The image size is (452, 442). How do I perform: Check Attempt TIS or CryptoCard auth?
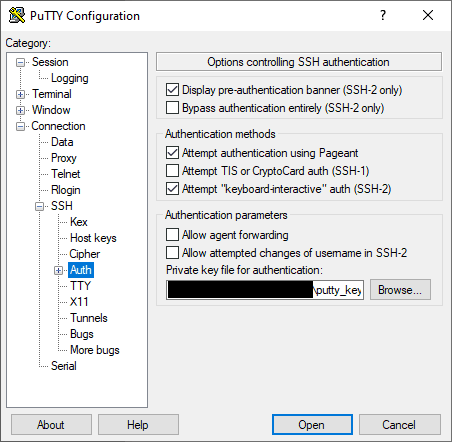tap(172, 171)
